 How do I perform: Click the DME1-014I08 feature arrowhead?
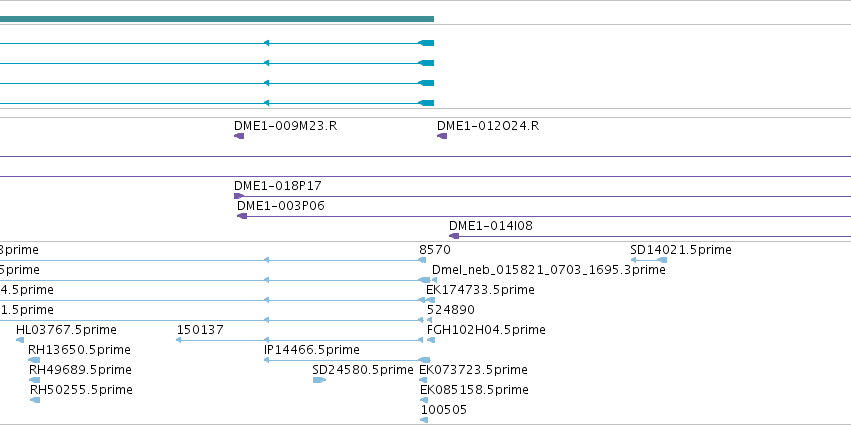(454, 236)
